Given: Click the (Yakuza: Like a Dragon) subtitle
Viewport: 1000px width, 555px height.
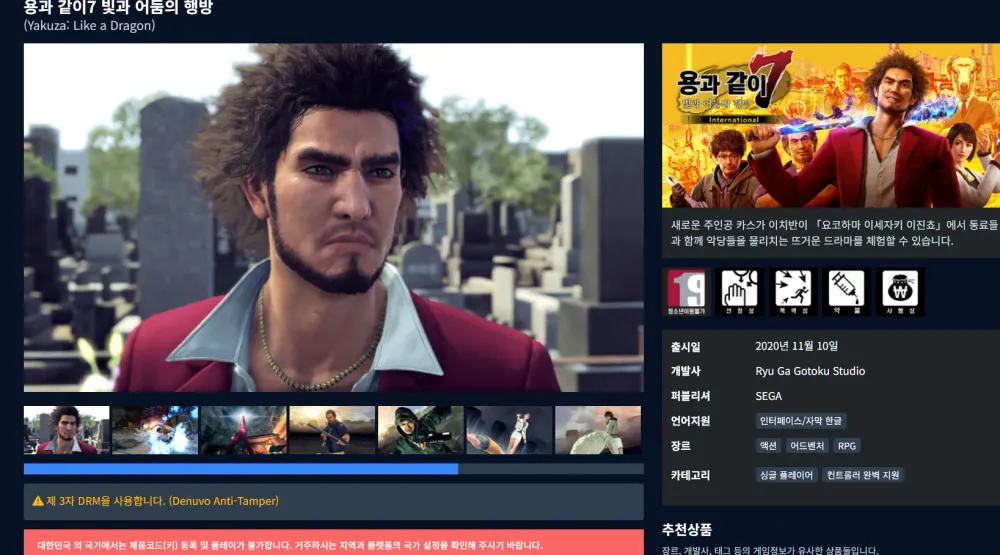Looking at the screenshot, I should pos(89,26).
